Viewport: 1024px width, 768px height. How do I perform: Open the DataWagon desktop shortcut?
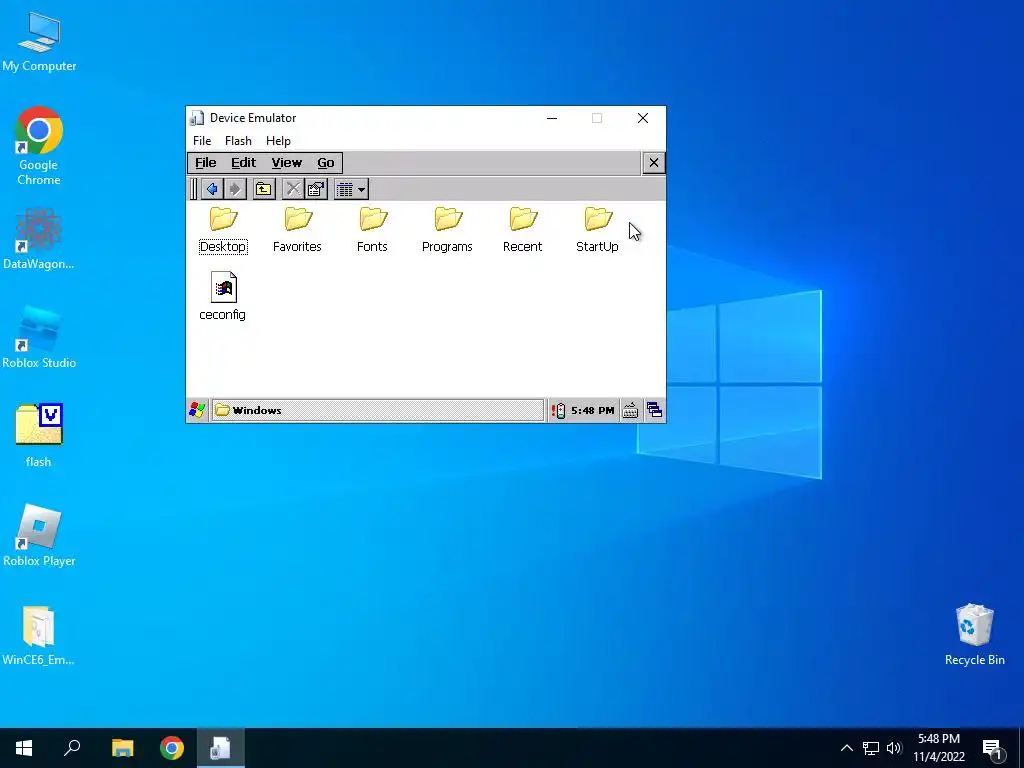coord(39,239)
